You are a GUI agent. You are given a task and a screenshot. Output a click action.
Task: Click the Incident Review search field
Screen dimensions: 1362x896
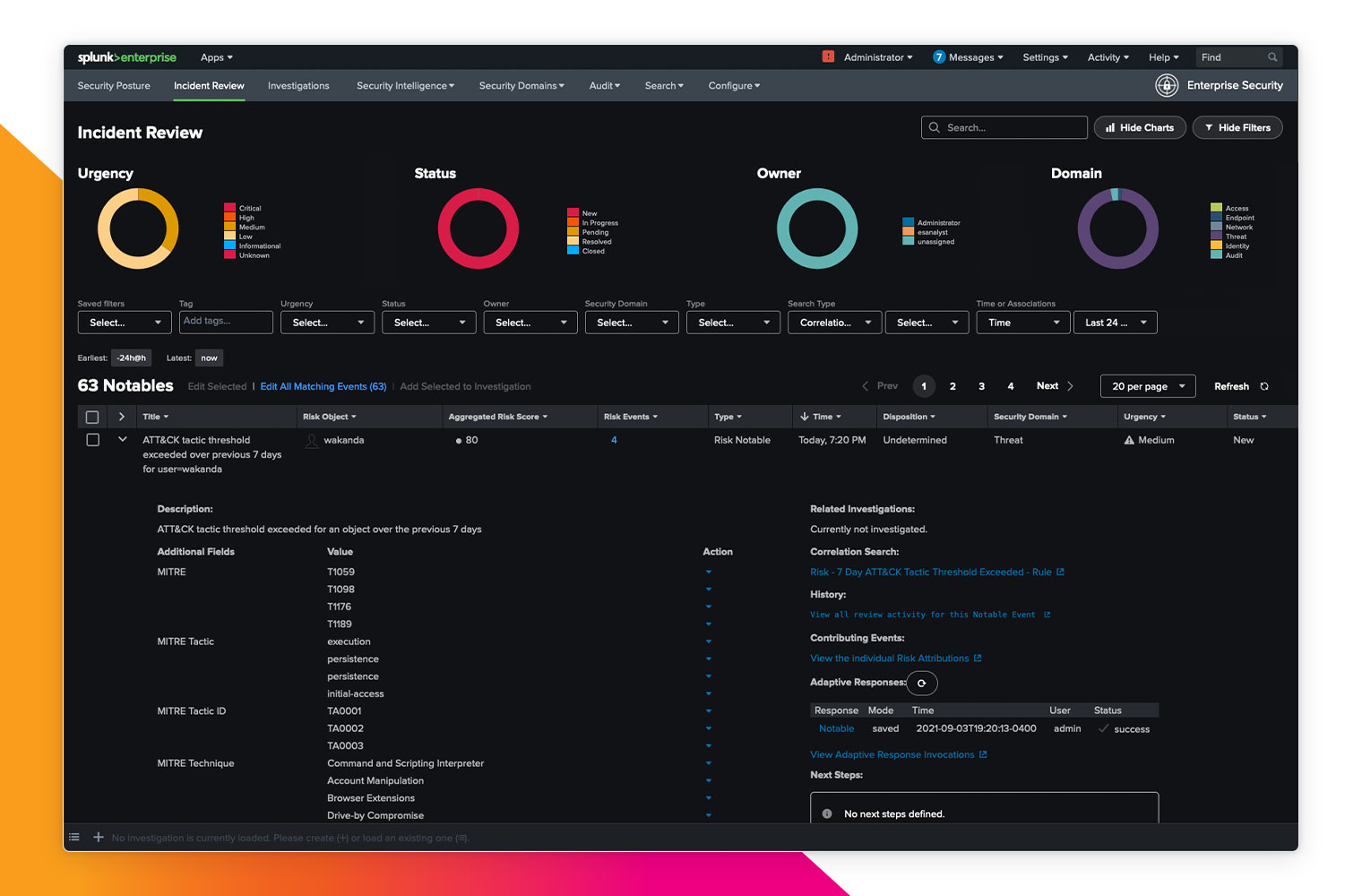click(x=1004, y=127)
